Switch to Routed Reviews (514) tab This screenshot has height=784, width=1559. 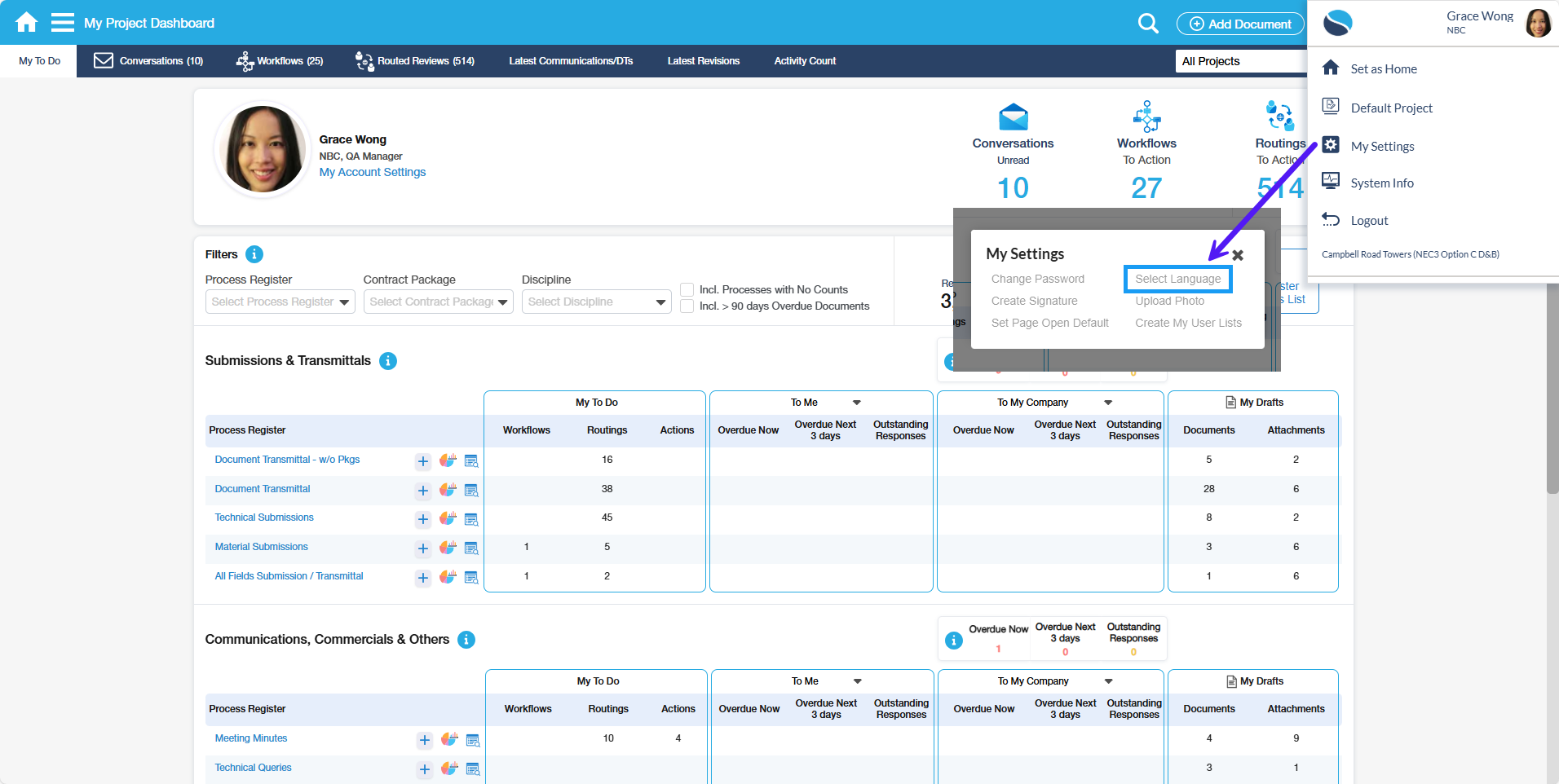[x=415, y=61]
